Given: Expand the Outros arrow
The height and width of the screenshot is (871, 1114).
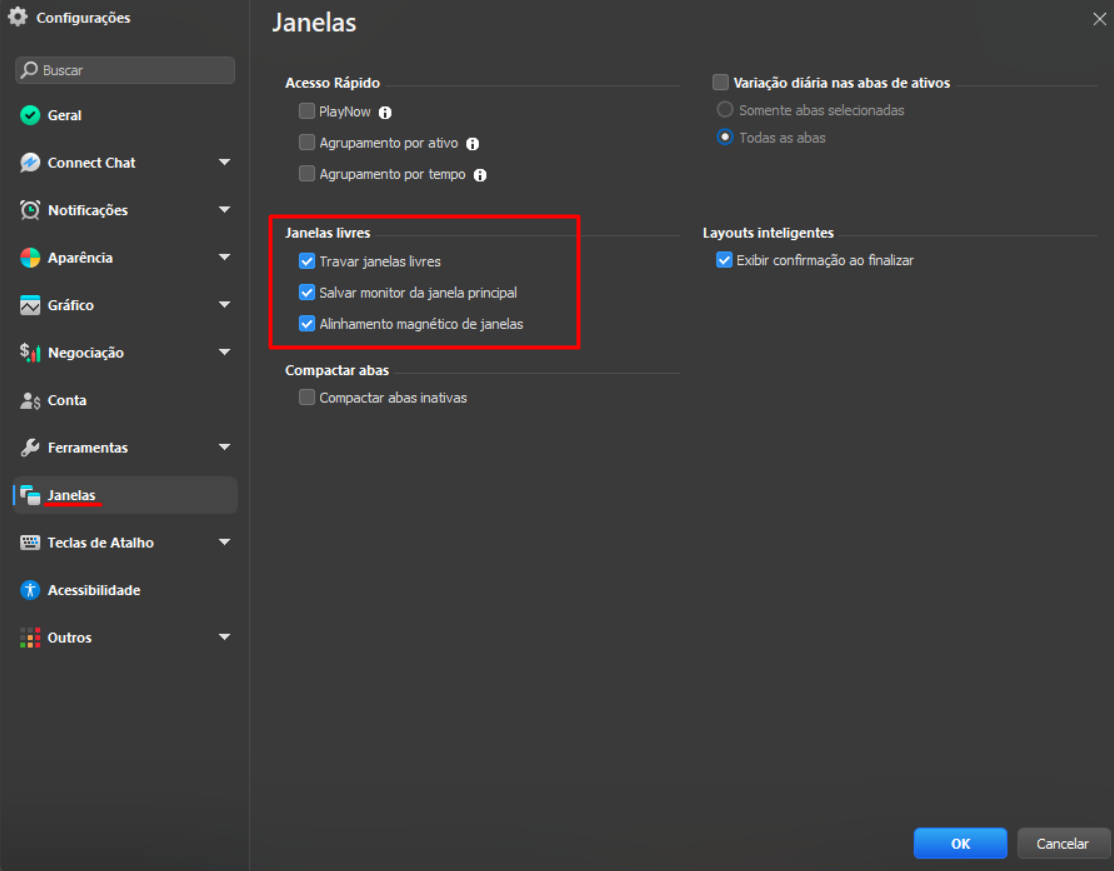Looking at the screenshot, I should click(225, 637).
